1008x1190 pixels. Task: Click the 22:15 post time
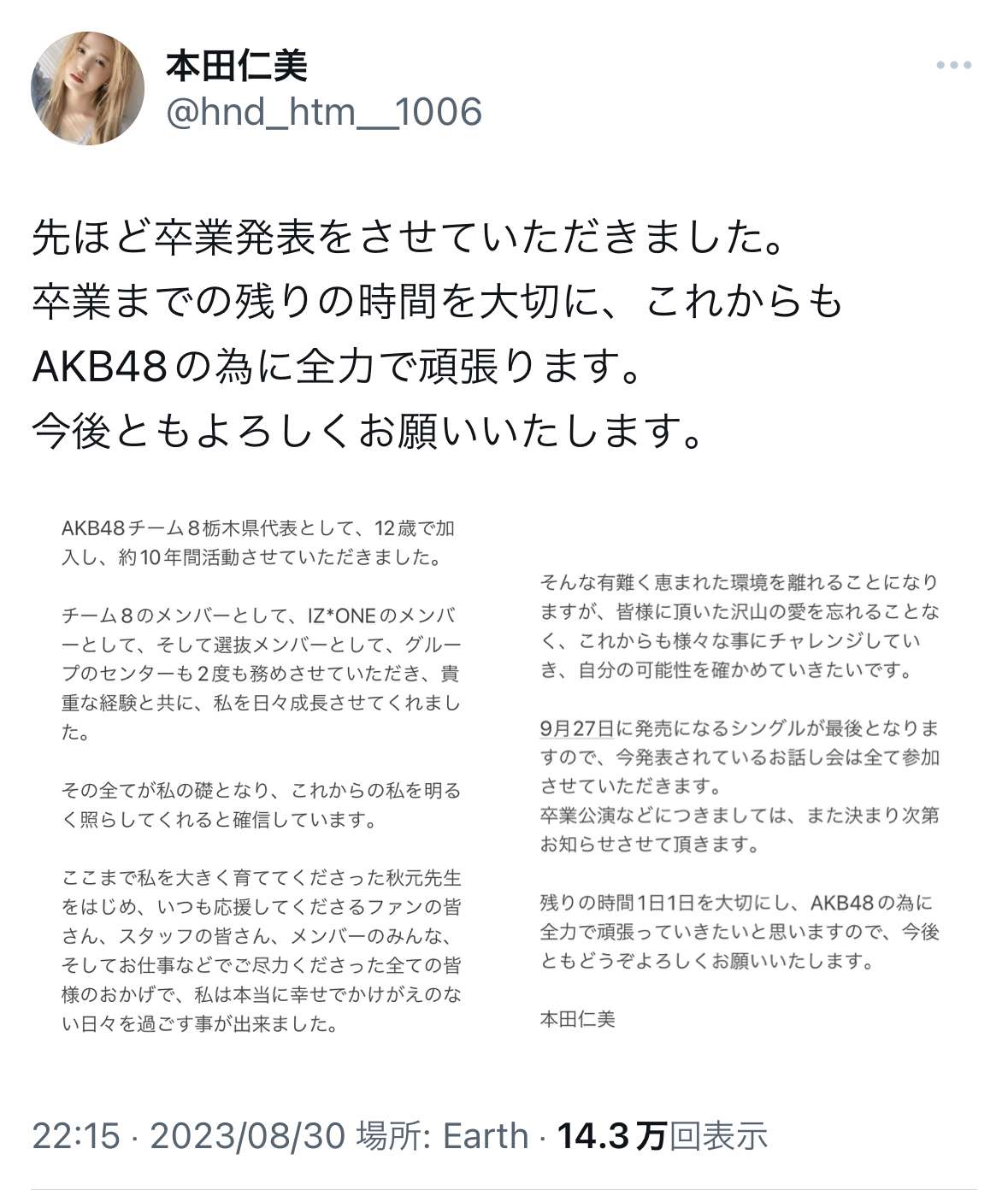(76, 1135)
